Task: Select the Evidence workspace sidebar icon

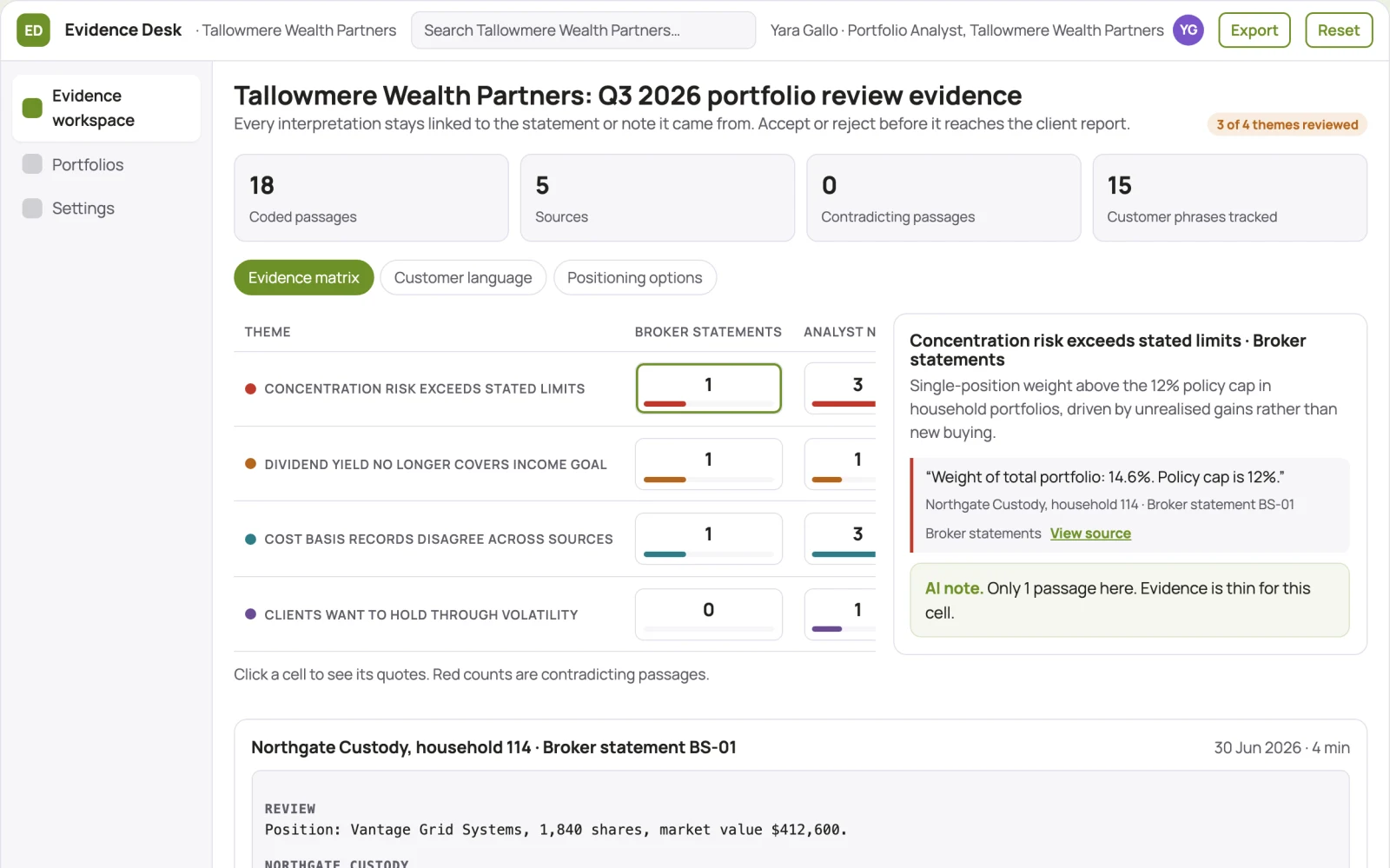Action: pos(32,108)
